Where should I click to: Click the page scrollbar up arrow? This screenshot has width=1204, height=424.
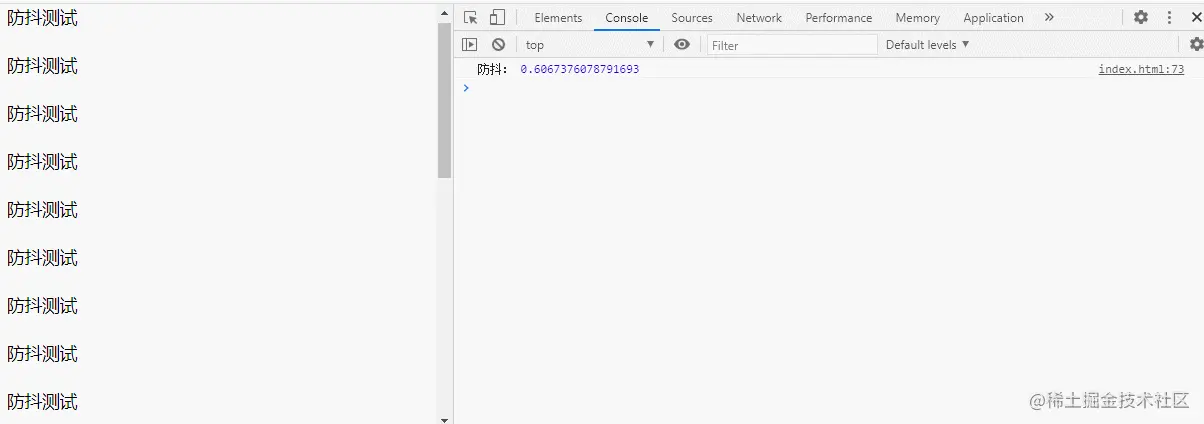click(445, 13)
